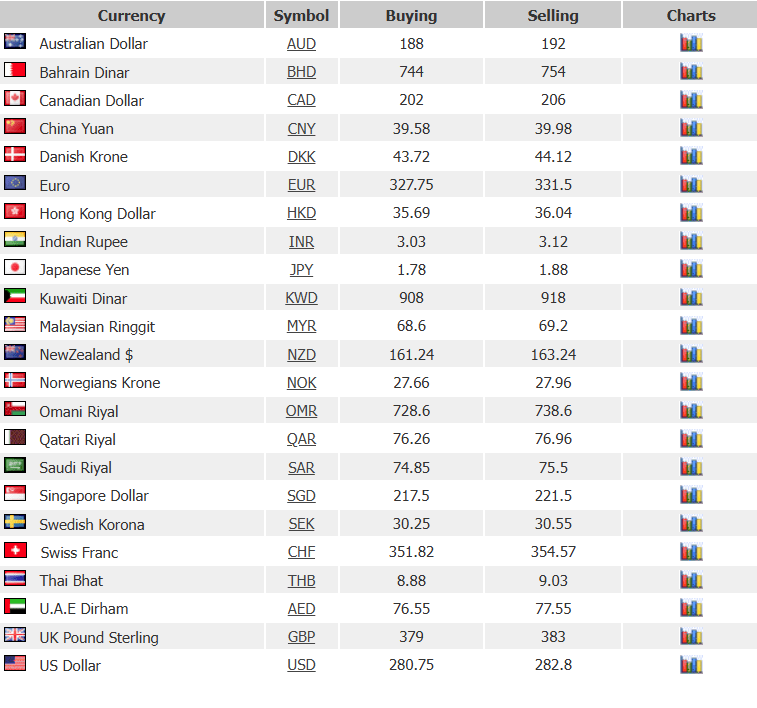757x708 pixels.
Task: Follow the AUD symbol link
Action: 301,44
